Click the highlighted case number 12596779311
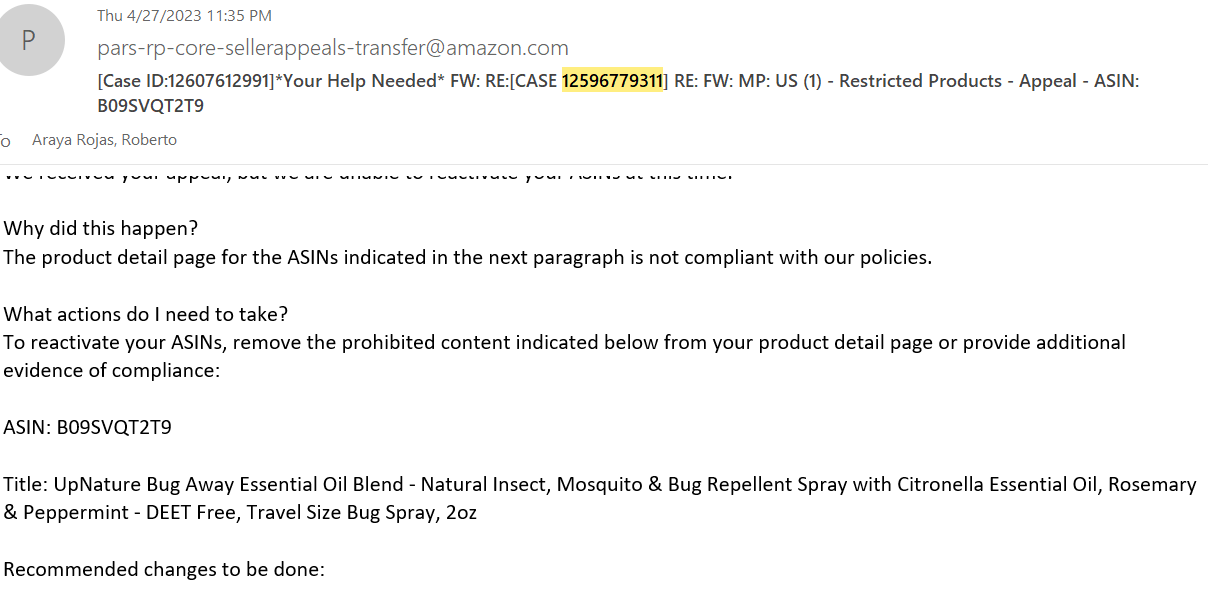Viewport: 1208px width, 590px height. [612, 81]
